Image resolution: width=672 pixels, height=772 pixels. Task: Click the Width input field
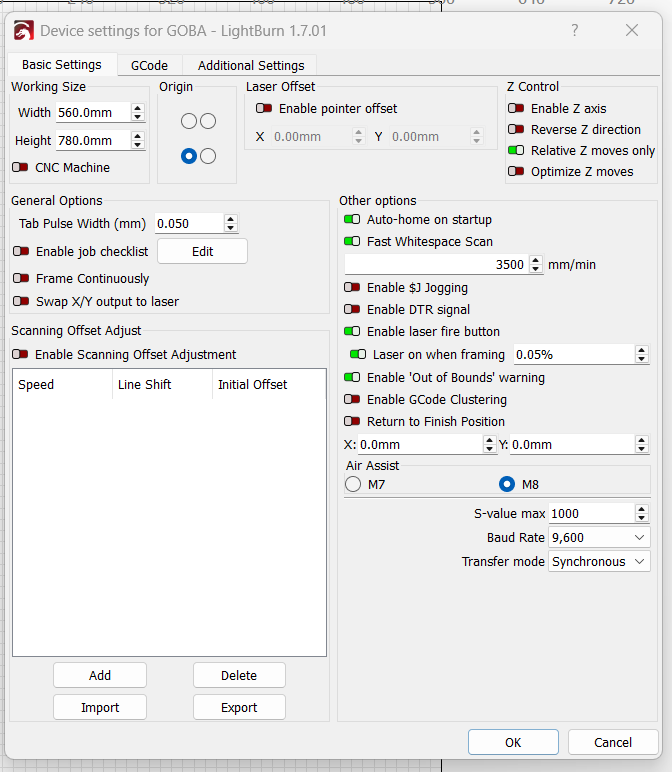[x=94, y=113]
